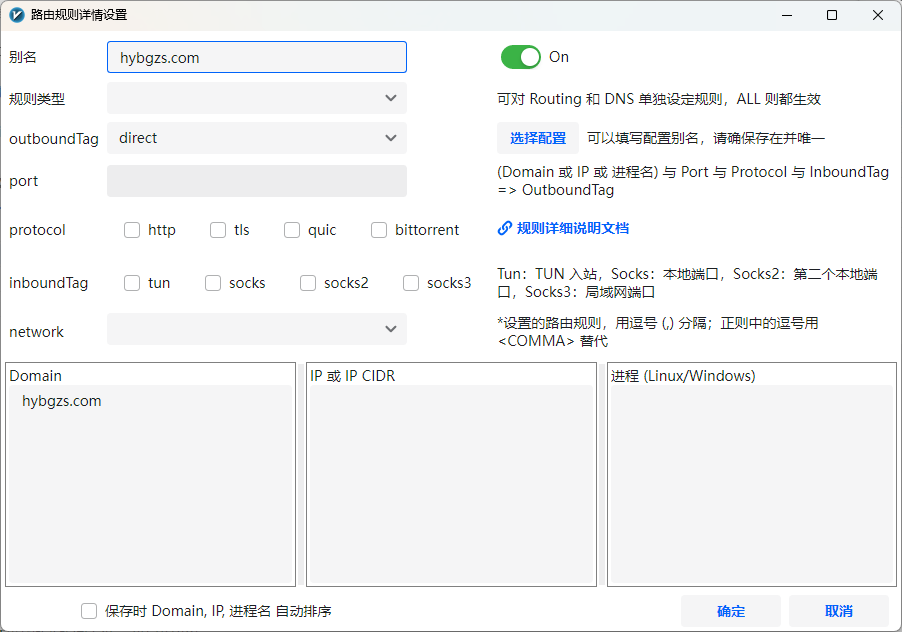Click the hybgzs.com entry in Domain box
This screenshot has width=902, height=632.
62,401
